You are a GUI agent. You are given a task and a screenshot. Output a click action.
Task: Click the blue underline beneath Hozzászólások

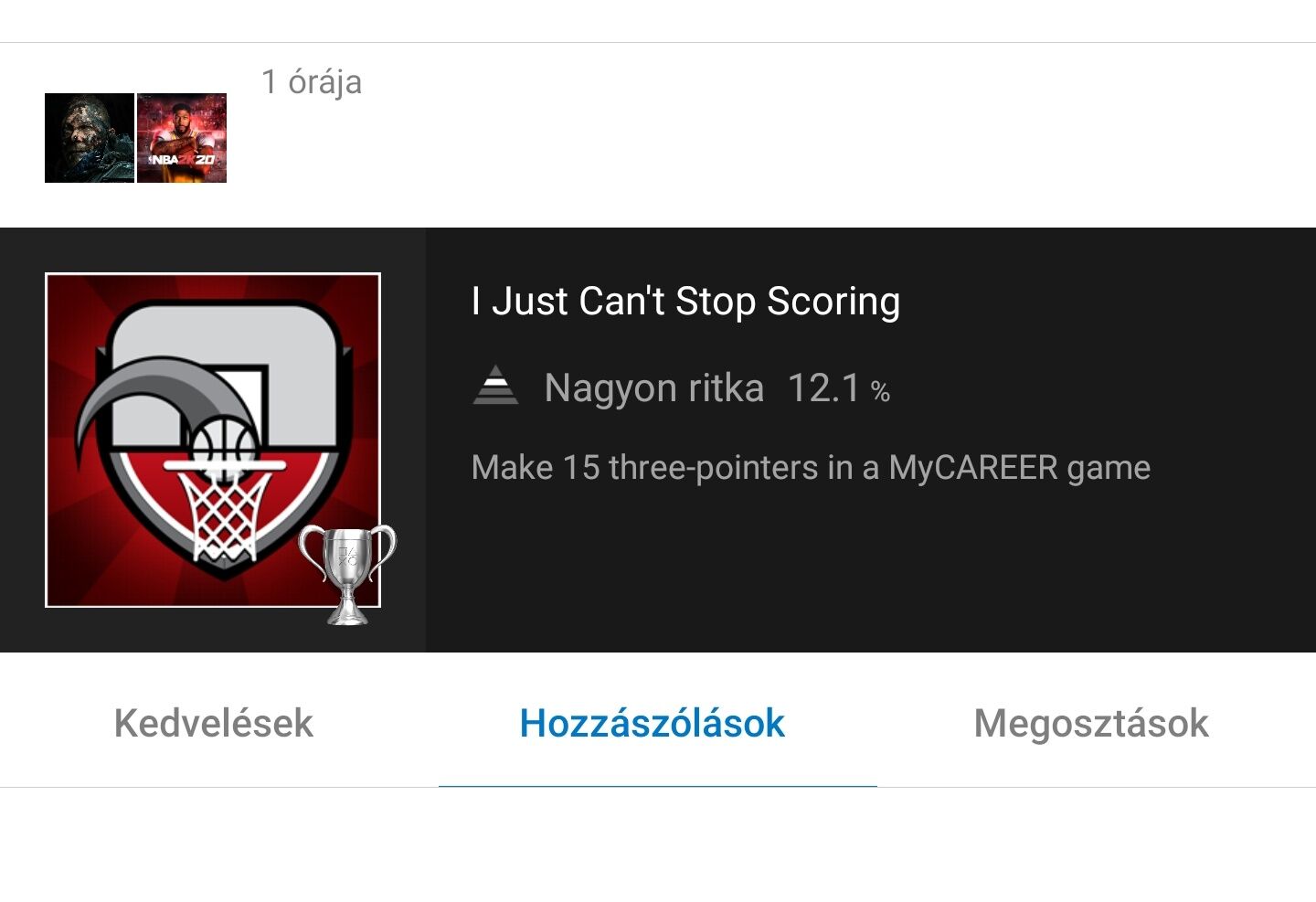click(x=658, y=786)
